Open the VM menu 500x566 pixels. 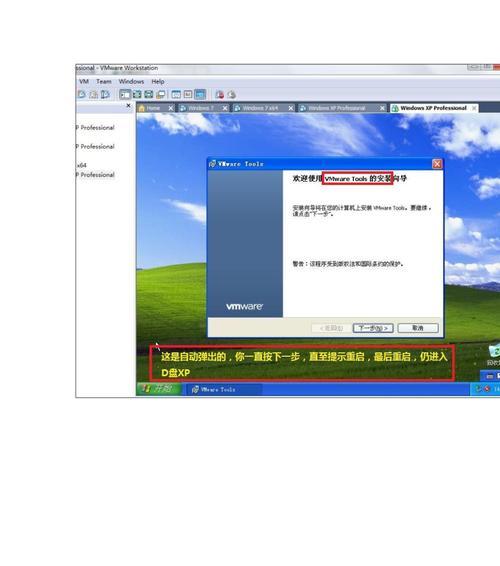click(84, 82)
